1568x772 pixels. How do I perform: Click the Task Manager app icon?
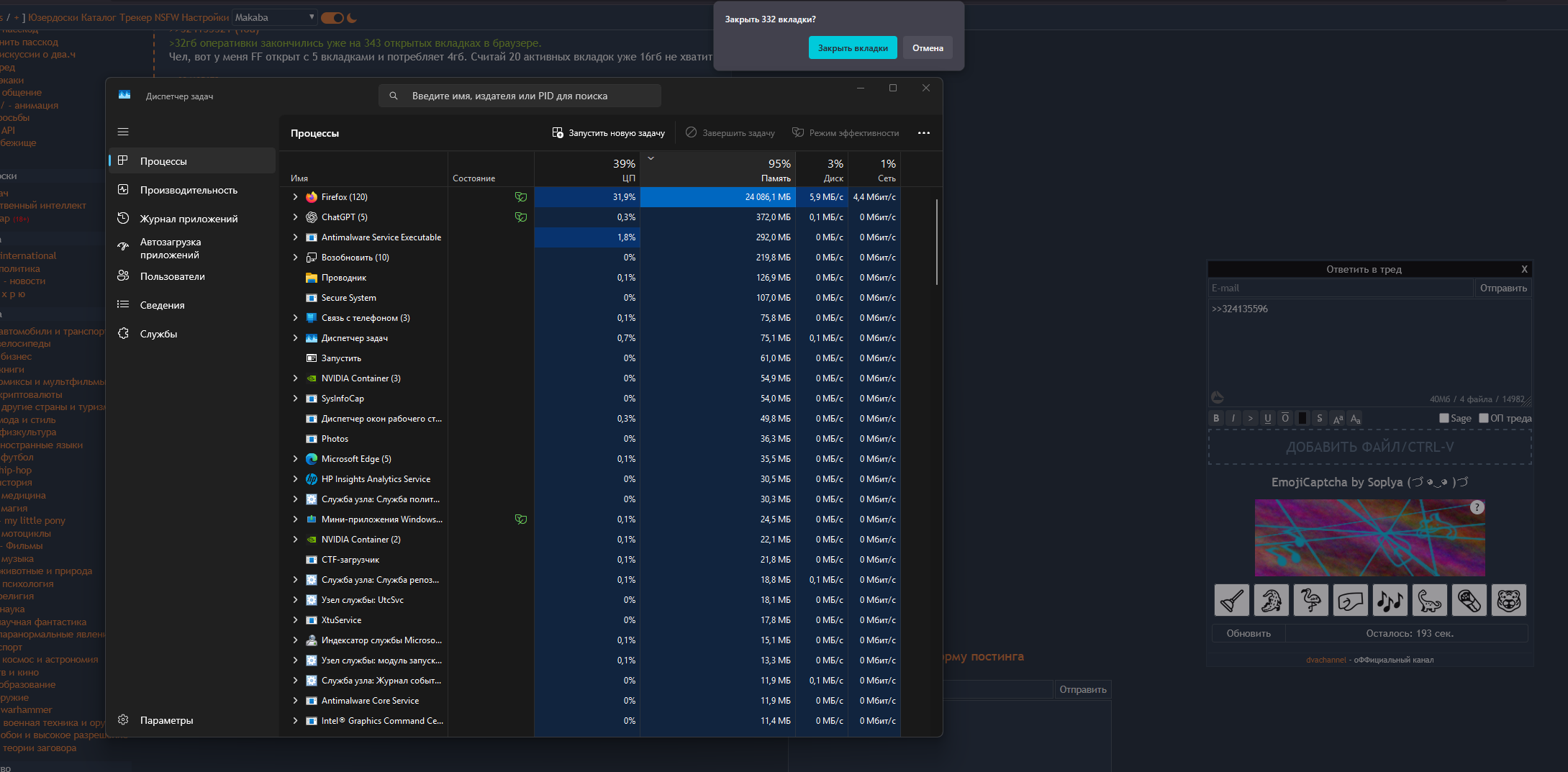[x=124, y=95]
